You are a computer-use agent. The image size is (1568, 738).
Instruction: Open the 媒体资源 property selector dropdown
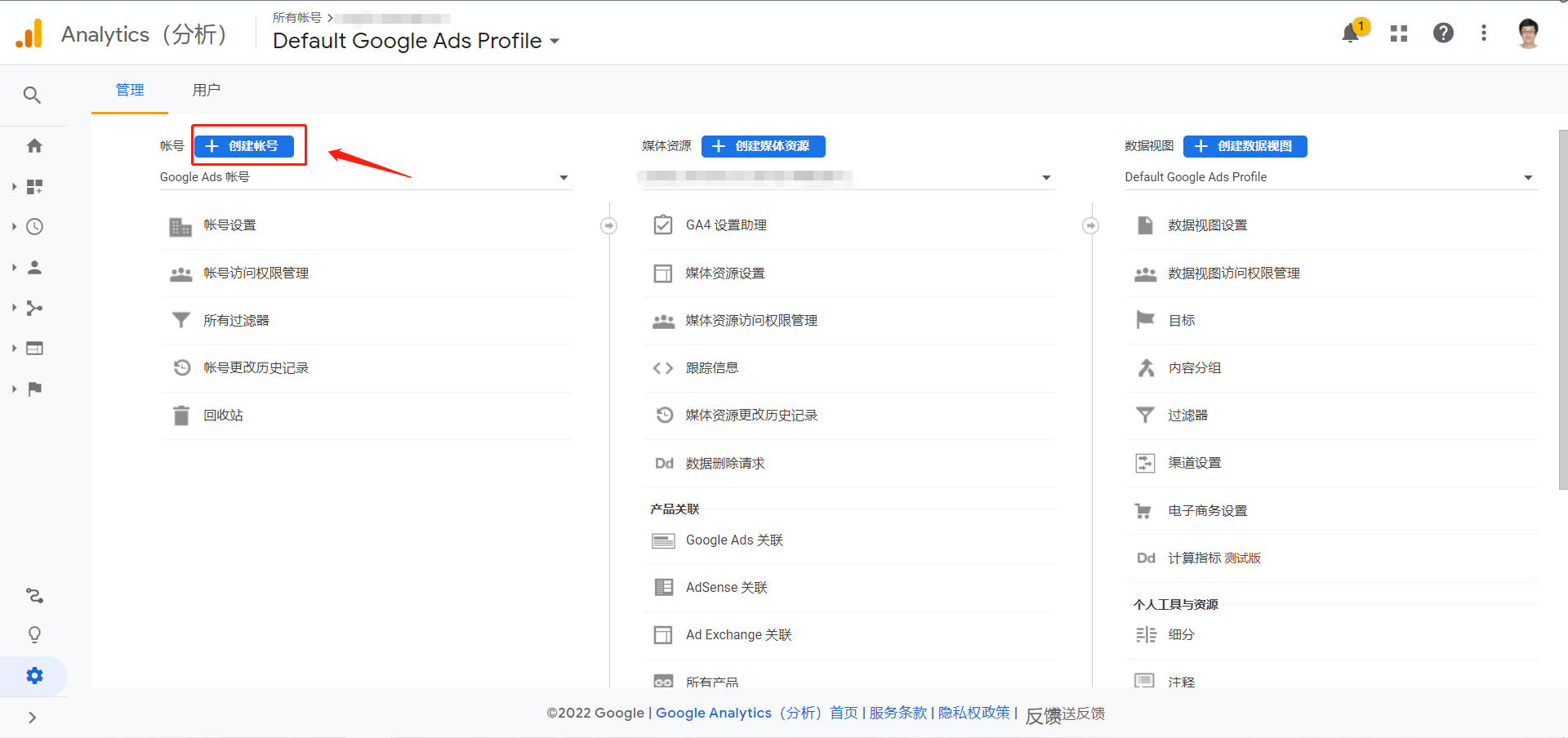point(848,177)
